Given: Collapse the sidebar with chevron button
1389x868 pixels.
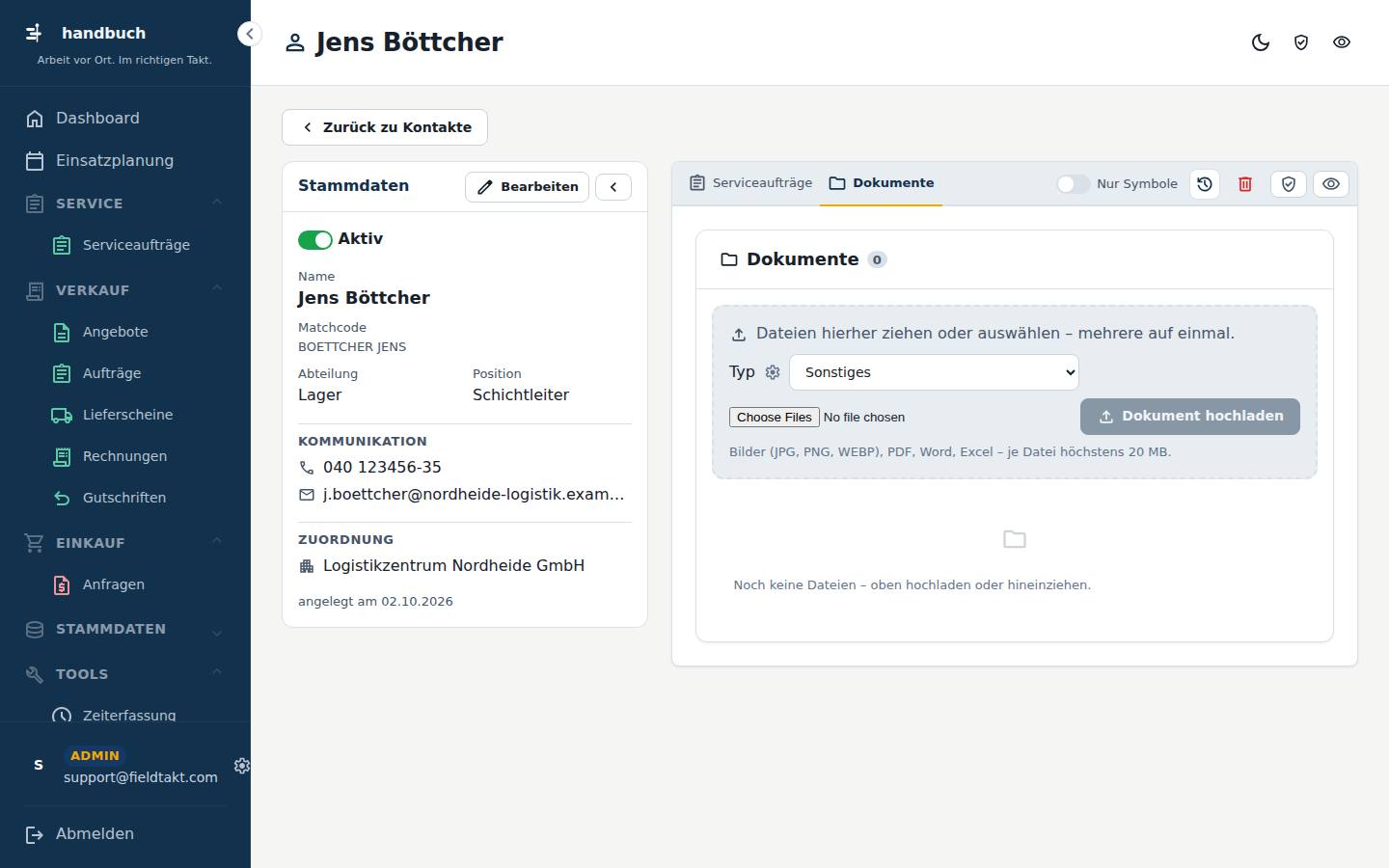Looking at the screenshot, I should click(x=249, y=34).
